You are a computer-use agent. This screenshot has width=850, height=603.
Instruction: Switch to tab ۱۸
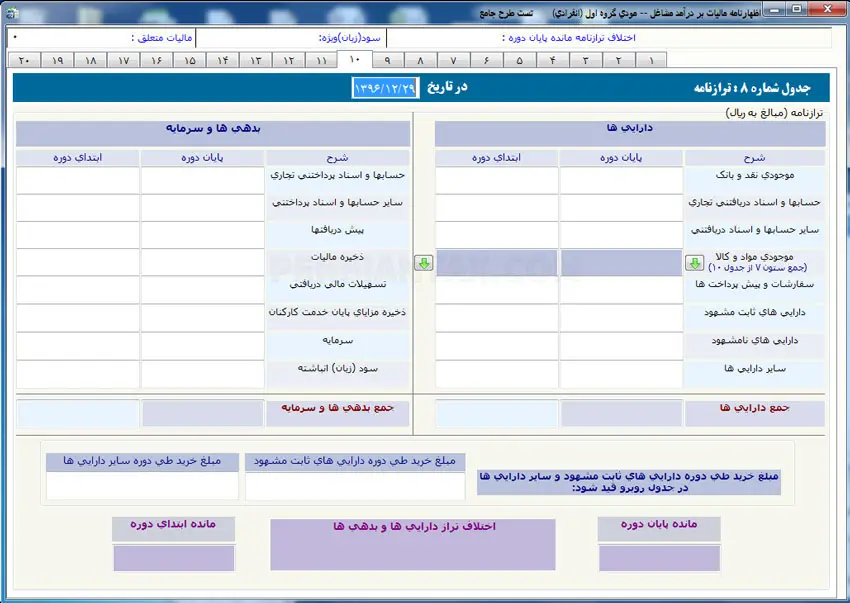tap(90, 60)
